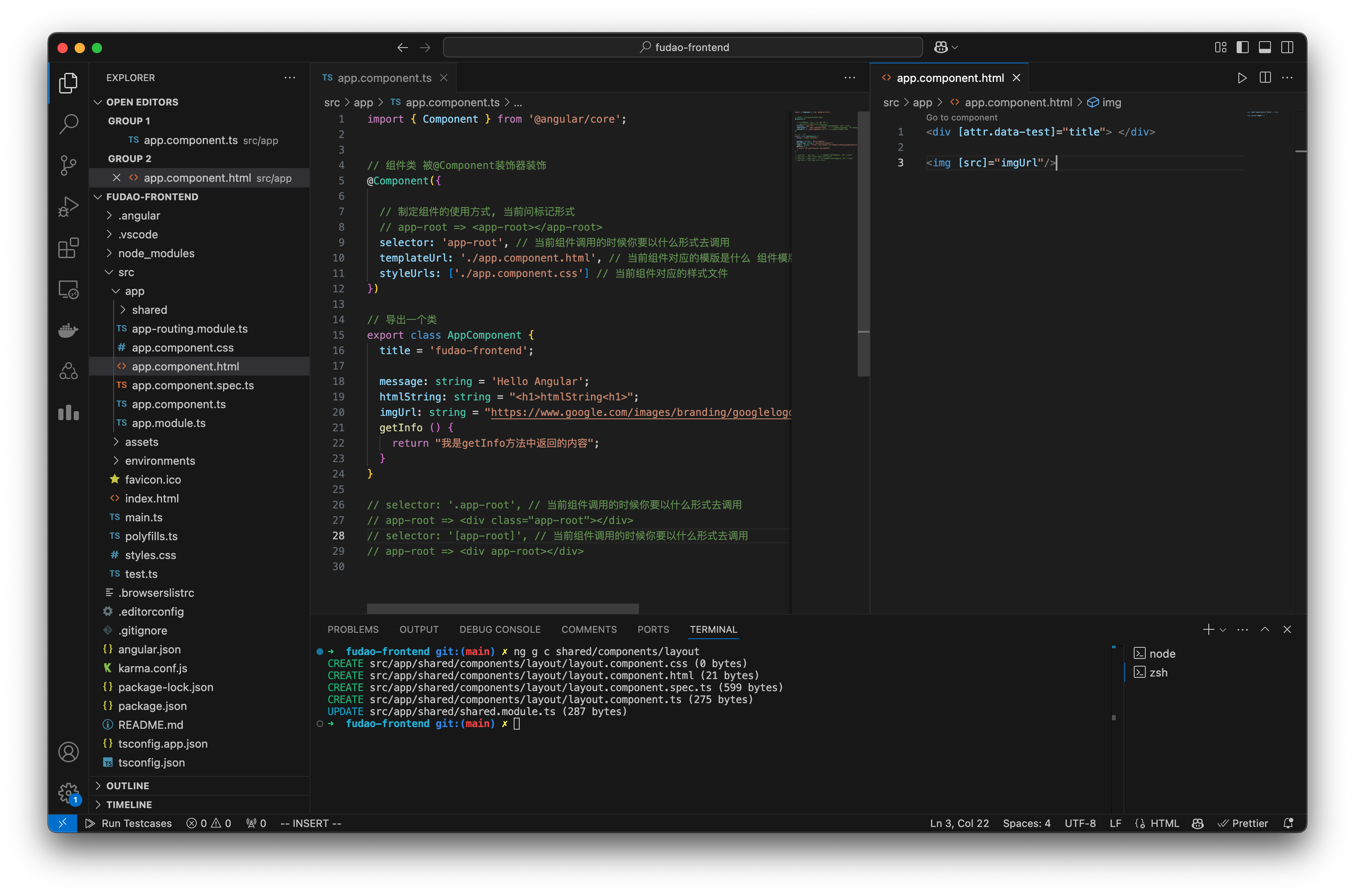
Task: Open the Extensions view
Action: pyautogui.click(x=69, y=248)
